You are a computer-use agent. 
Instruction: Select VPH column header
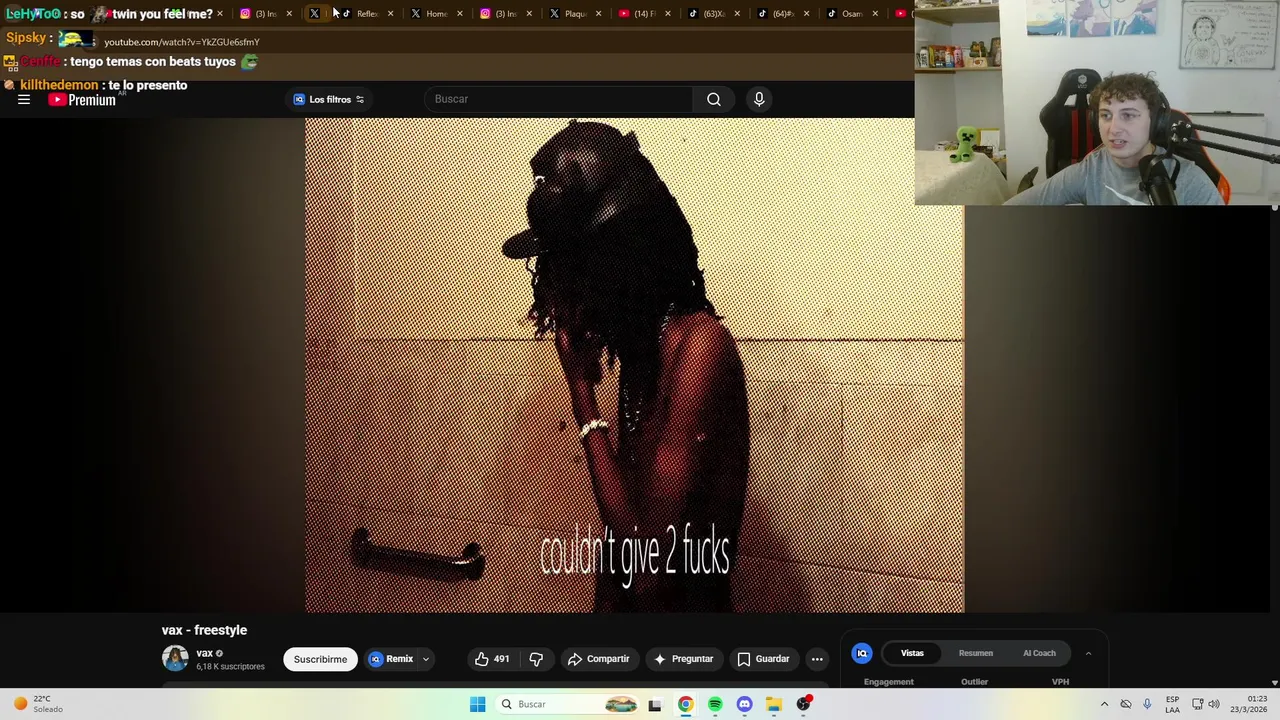pos(1060,682)
